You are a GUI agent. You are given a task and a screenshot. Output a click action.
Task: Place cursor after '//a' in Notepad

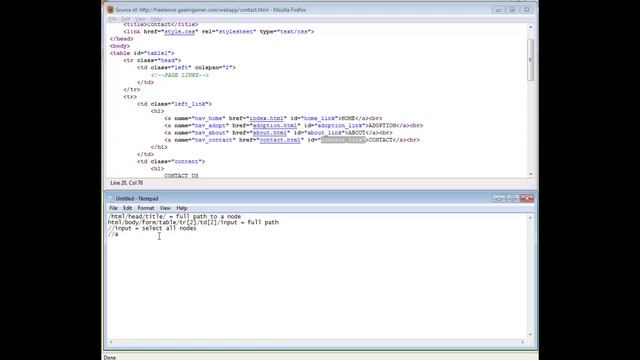(x=119, y=234)
